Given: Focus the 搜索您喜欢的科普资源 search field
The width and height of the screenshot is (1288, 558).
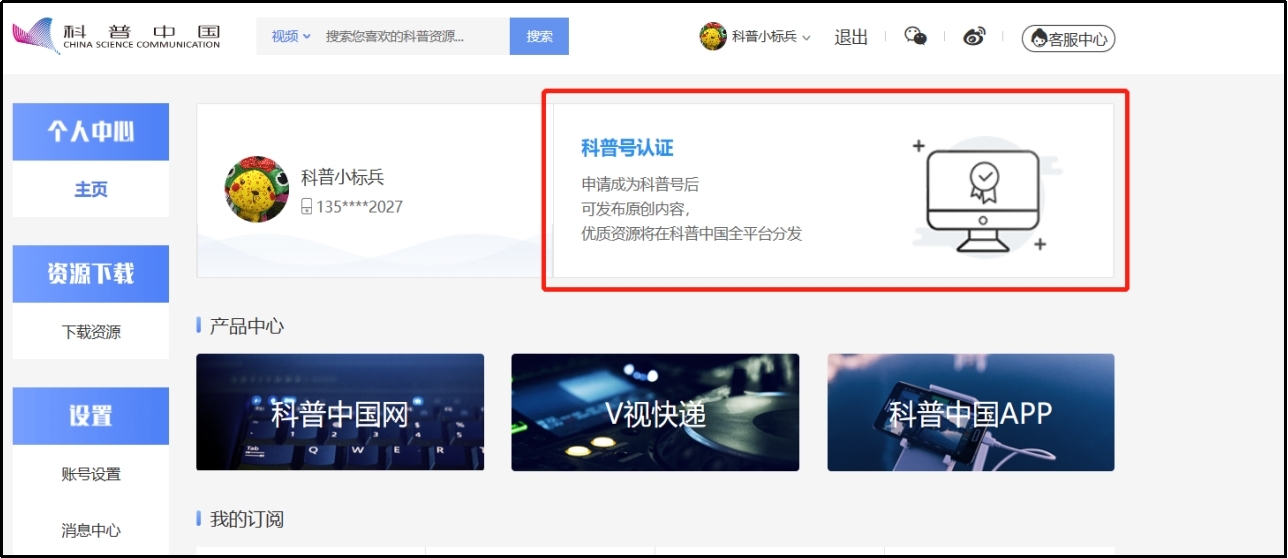Looking at the screenshot, I should pyautogui.click(x=410, y=36).
